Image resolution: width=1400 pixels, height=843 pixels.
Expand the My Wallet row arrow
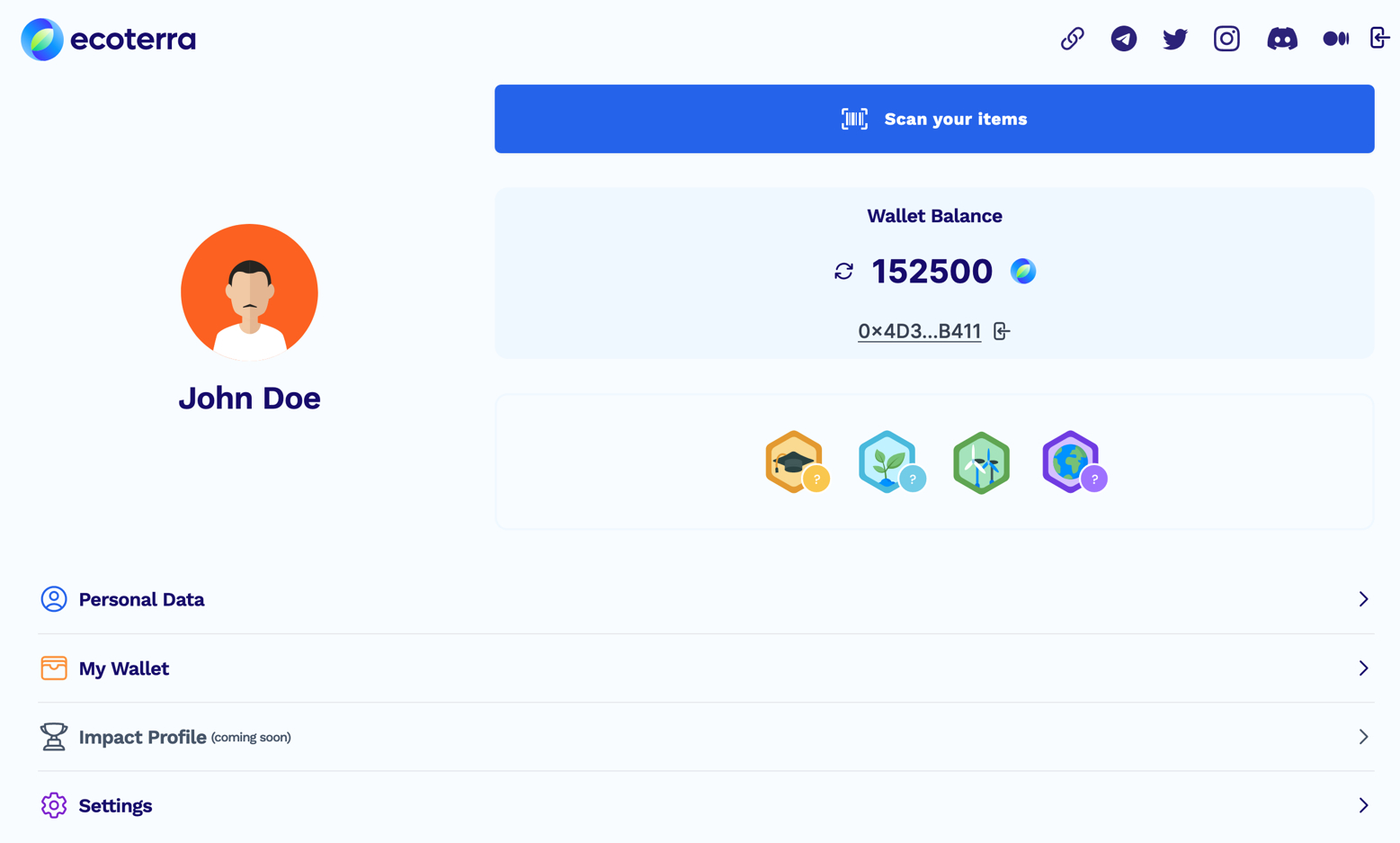click(1363, 668)
